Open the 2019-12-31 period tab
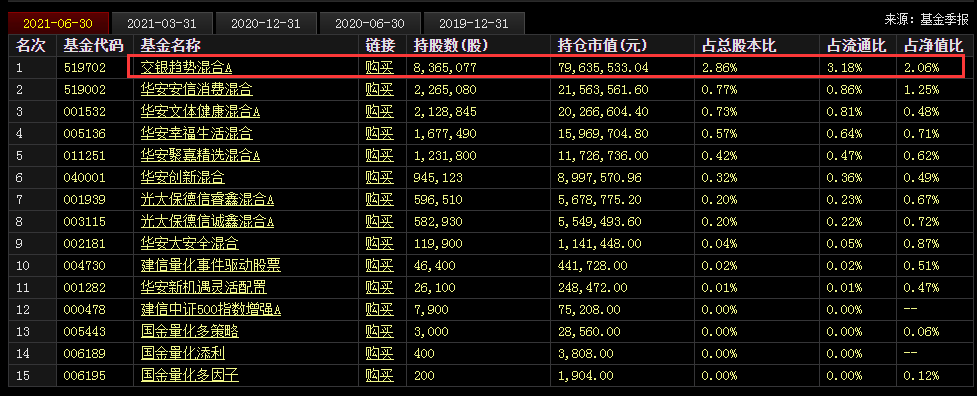This screenshot has height=396, width=977. click(x=474, y=24)
